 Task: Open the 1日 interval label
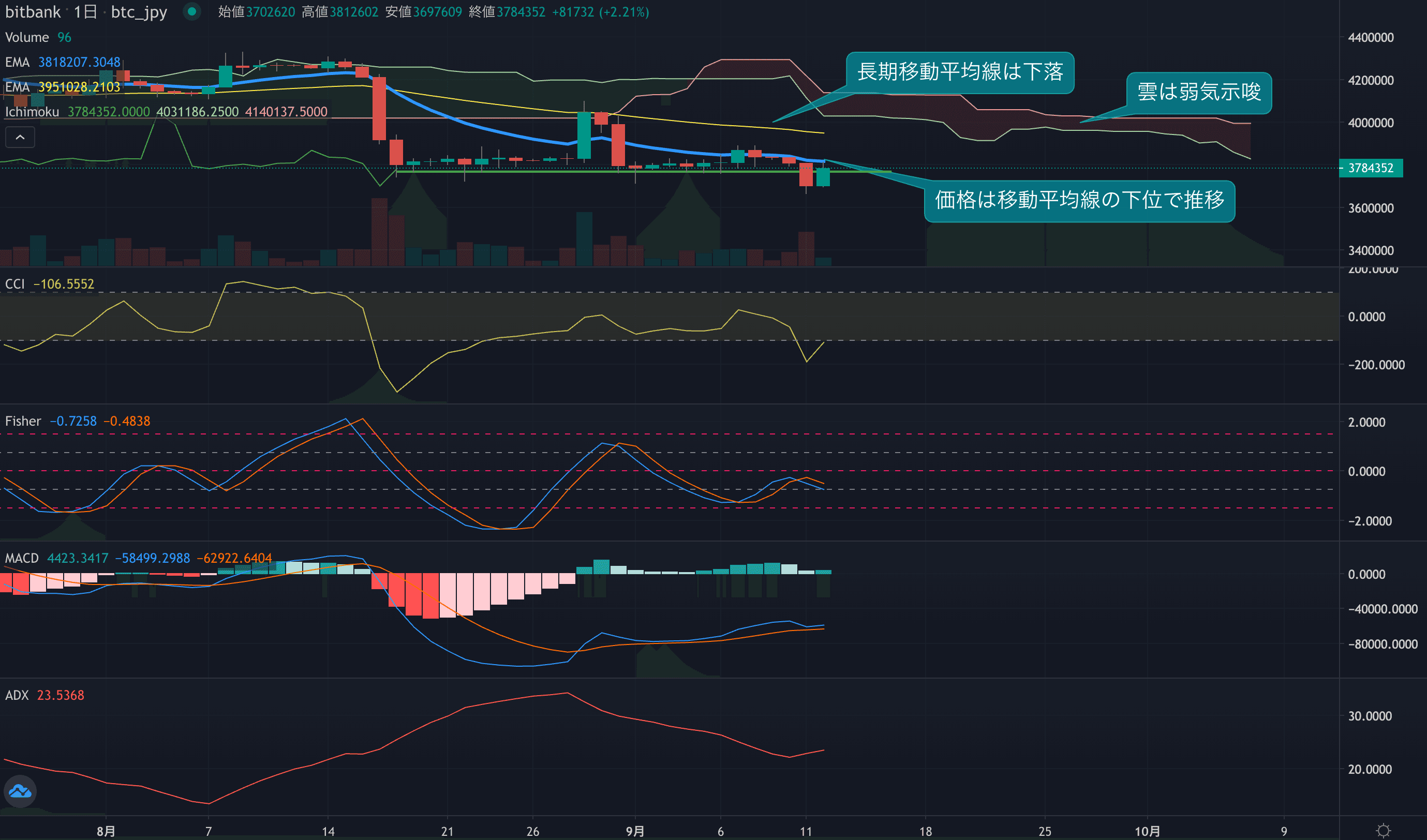pyautogui.click(x=85, y=12)
